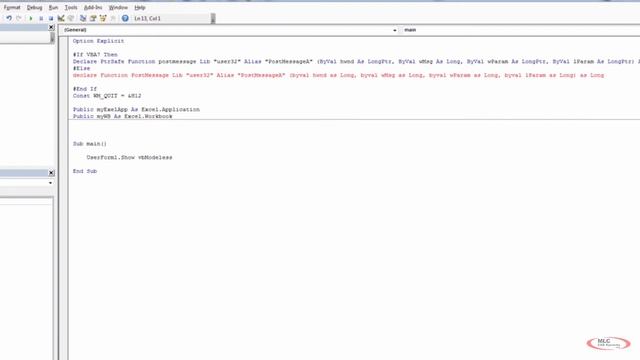This screenshot has height=360, width=640.
Task: Click the '#End If' line
Action: 85,89
